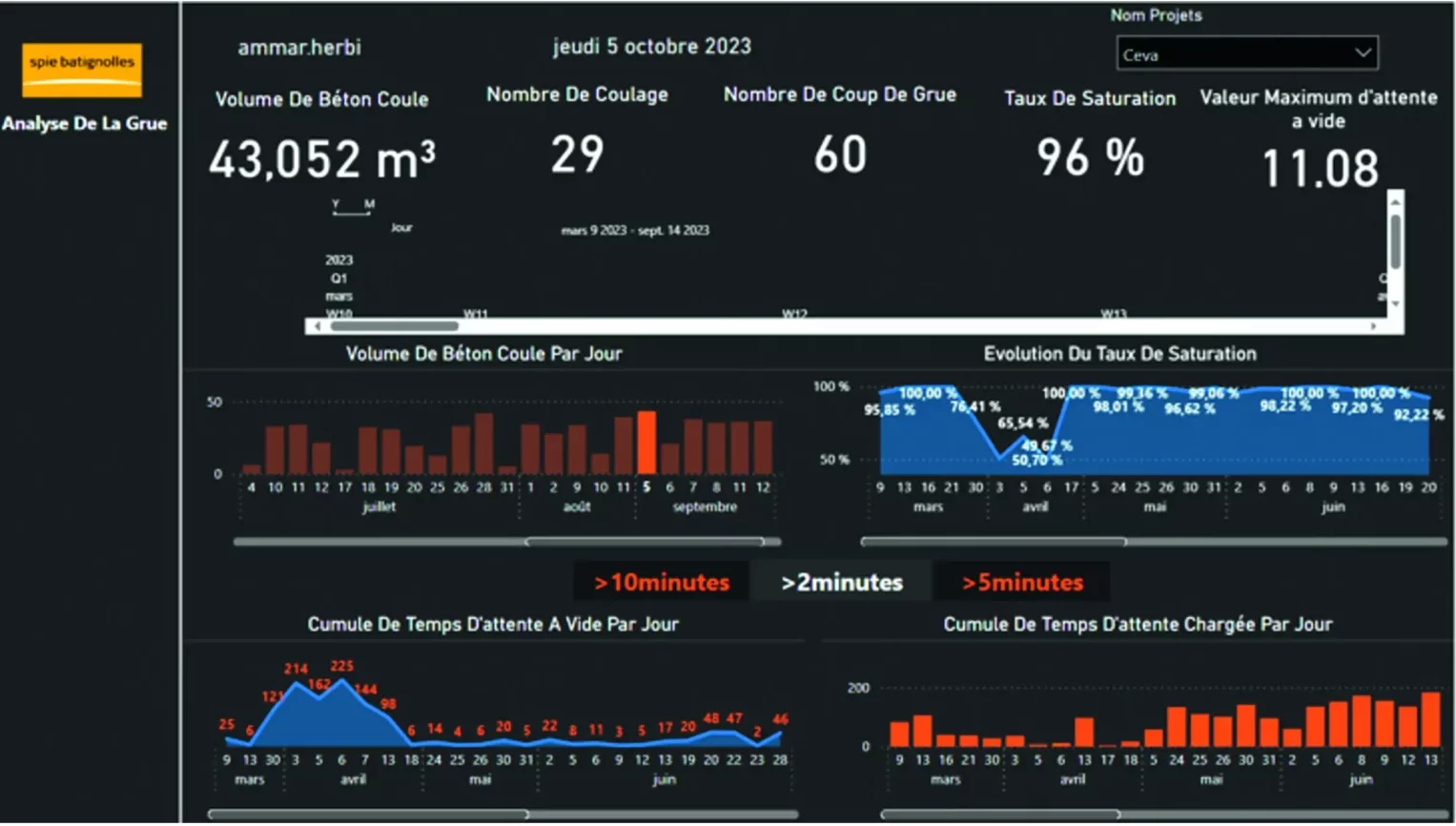Select the >2minutes filter
This screenshot has width=1456, height=826.
[841, 583]
